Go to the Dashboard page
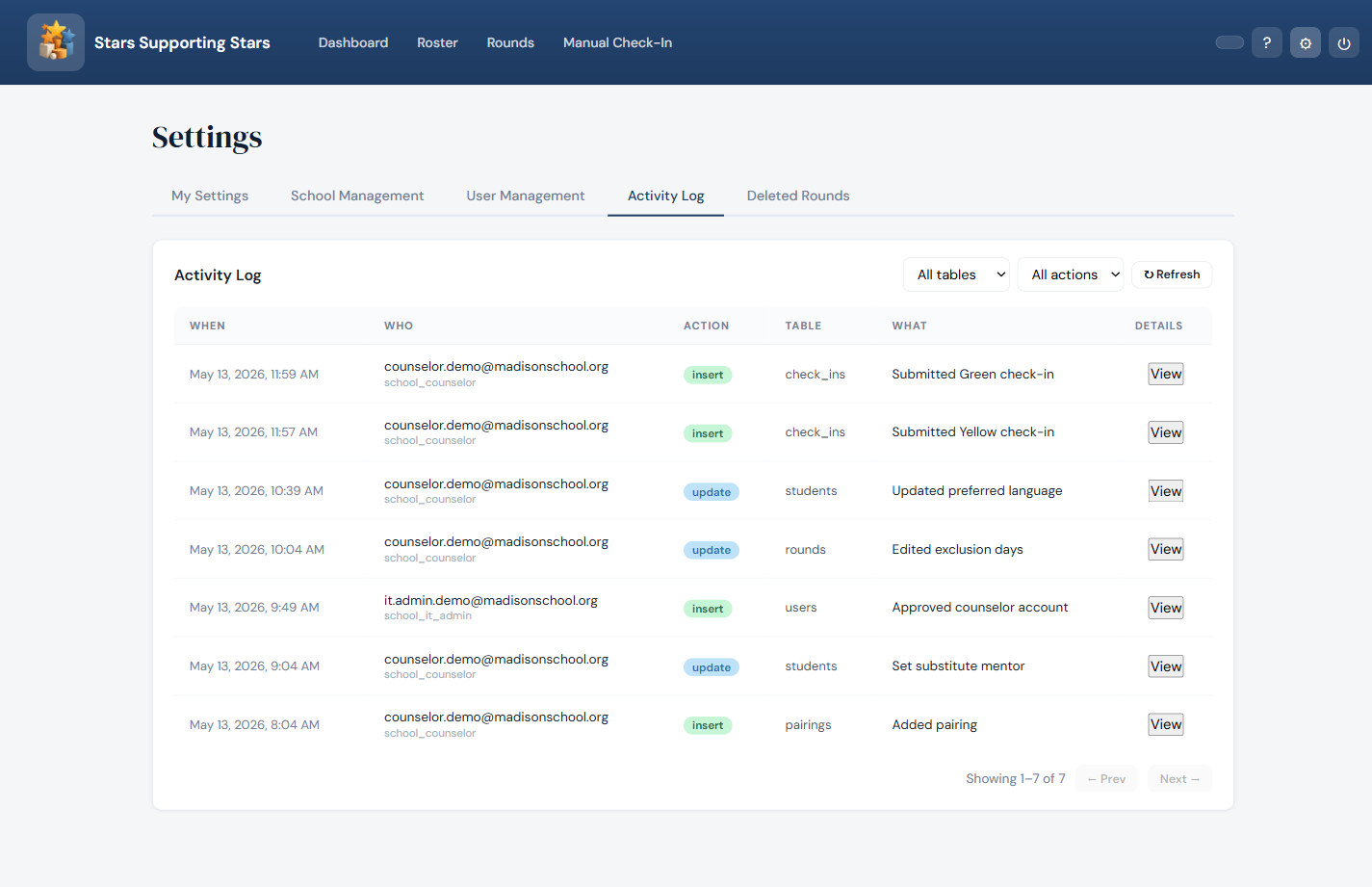 353,42
